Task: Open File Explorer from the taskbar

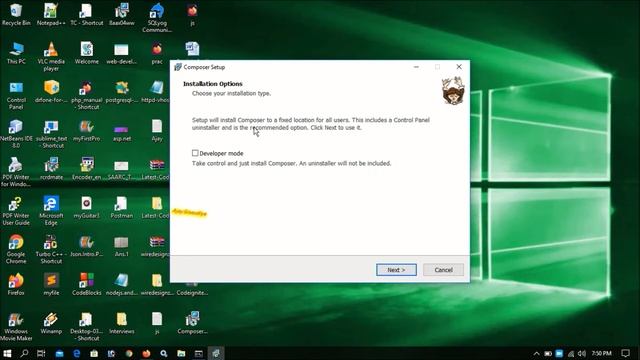Action: click(181, 353)
